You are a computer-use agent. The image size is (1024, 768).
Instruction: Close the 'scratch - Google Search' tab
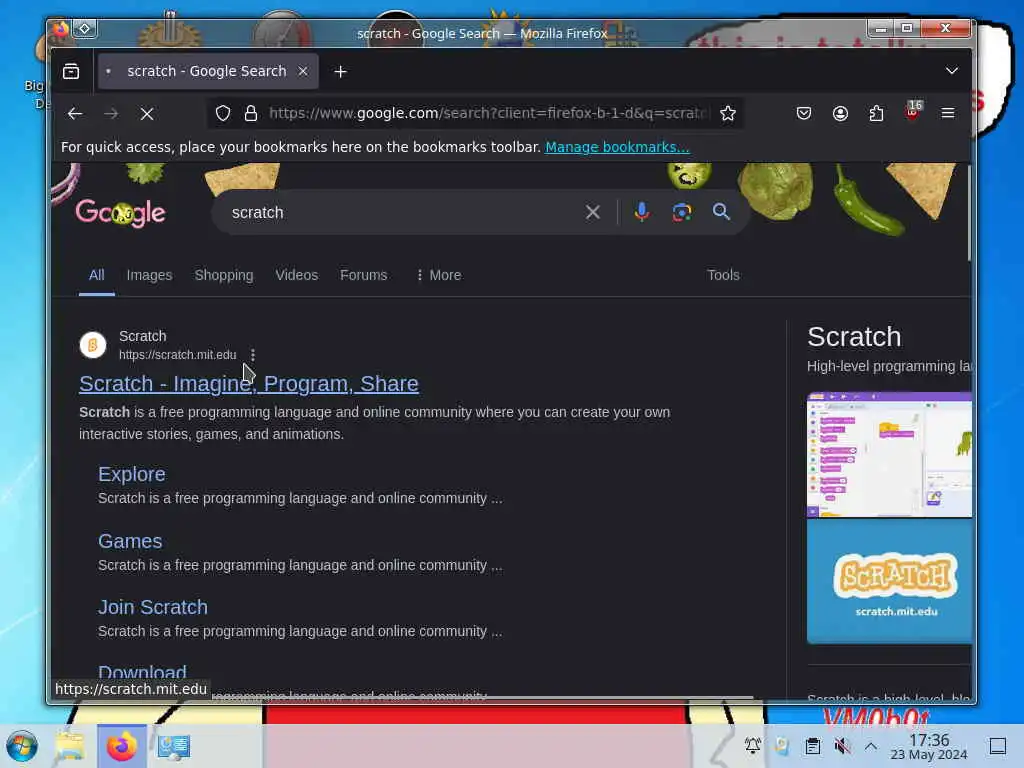point(303,71)
